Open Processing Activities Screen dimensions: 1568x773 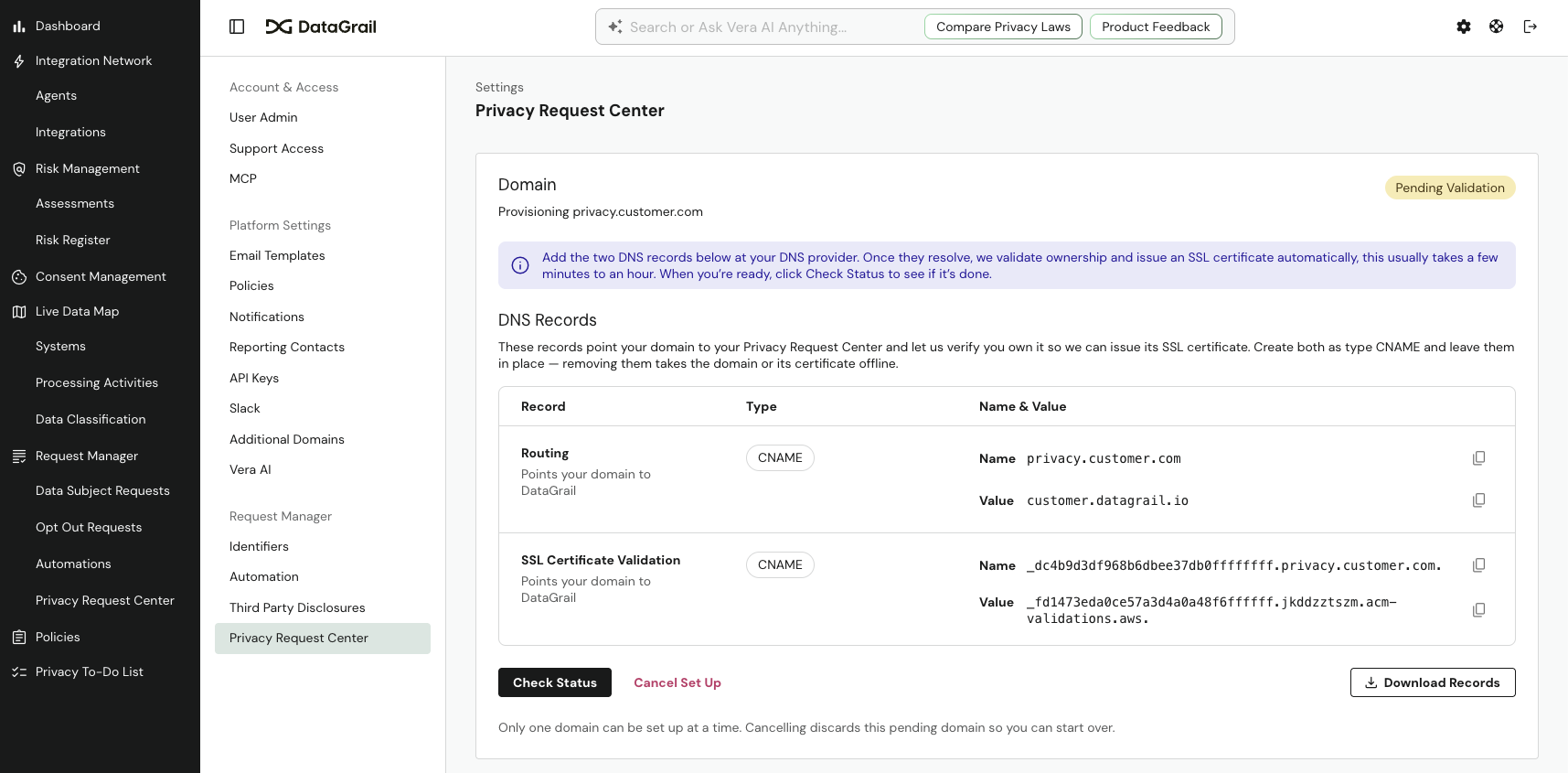tap(97, 383)
